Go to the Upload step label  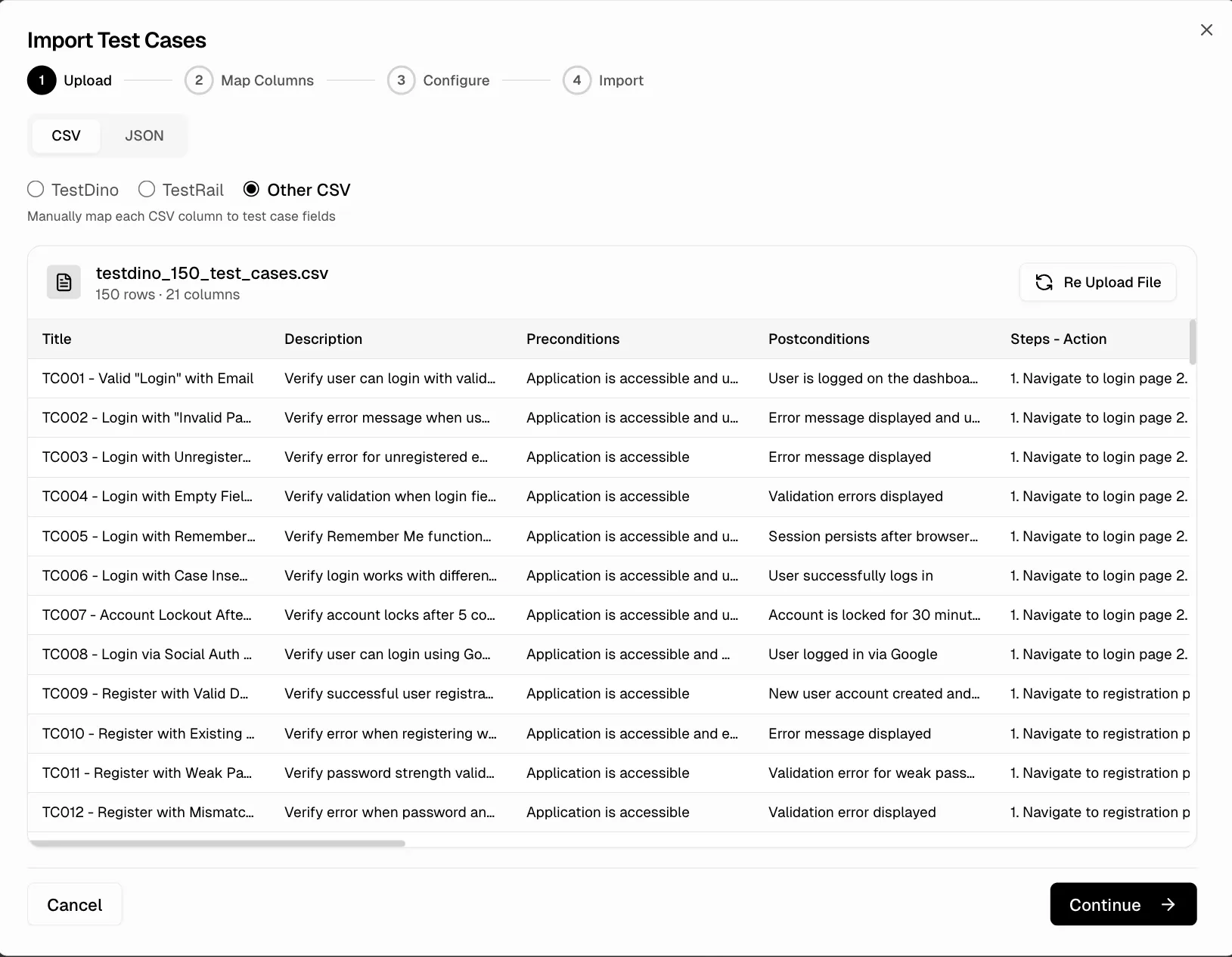tap(88, 80)
